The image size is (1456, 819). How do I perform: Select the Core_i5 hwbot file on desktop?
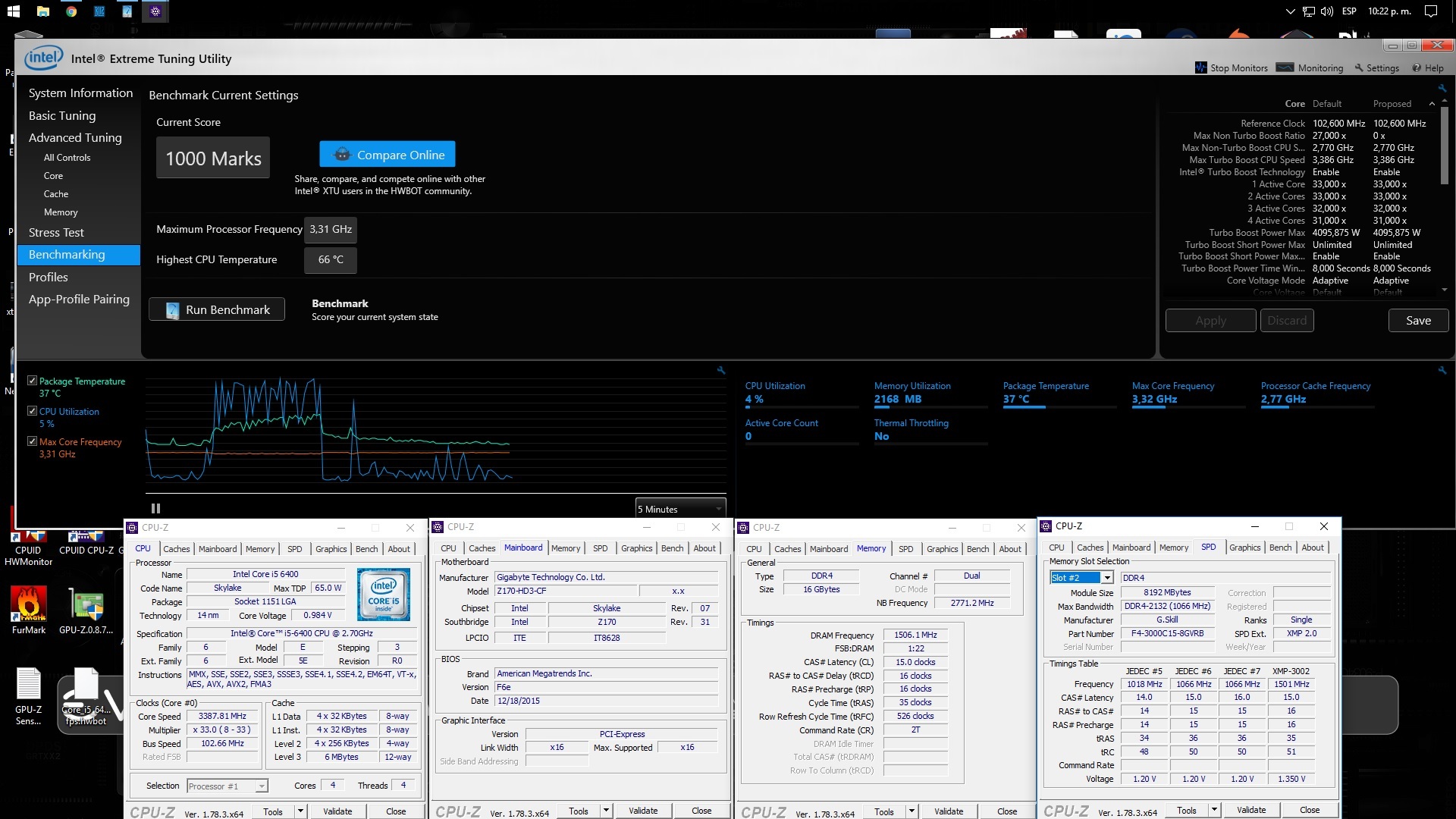(86, 696)
